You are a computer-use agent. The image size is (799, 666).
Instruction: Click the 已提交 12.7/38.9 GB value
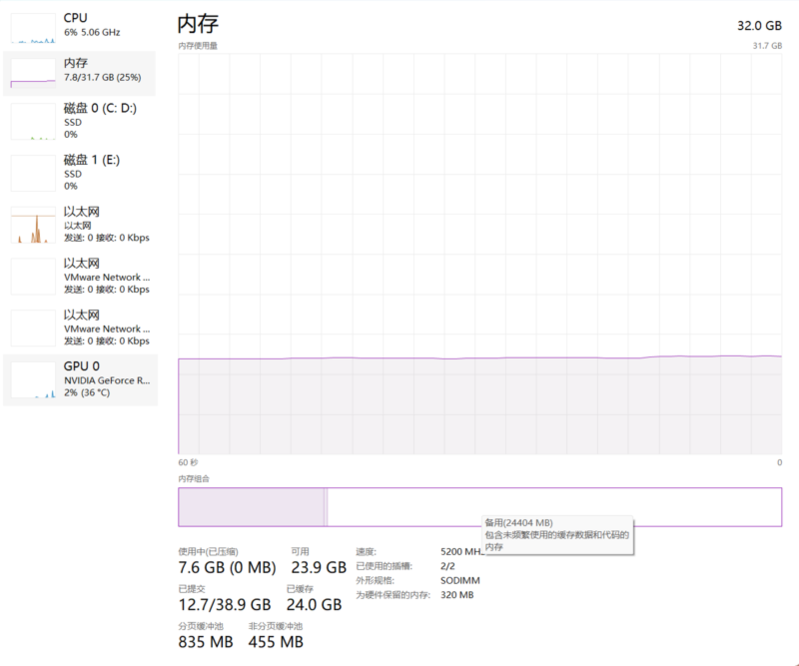(x=224, y=605)
